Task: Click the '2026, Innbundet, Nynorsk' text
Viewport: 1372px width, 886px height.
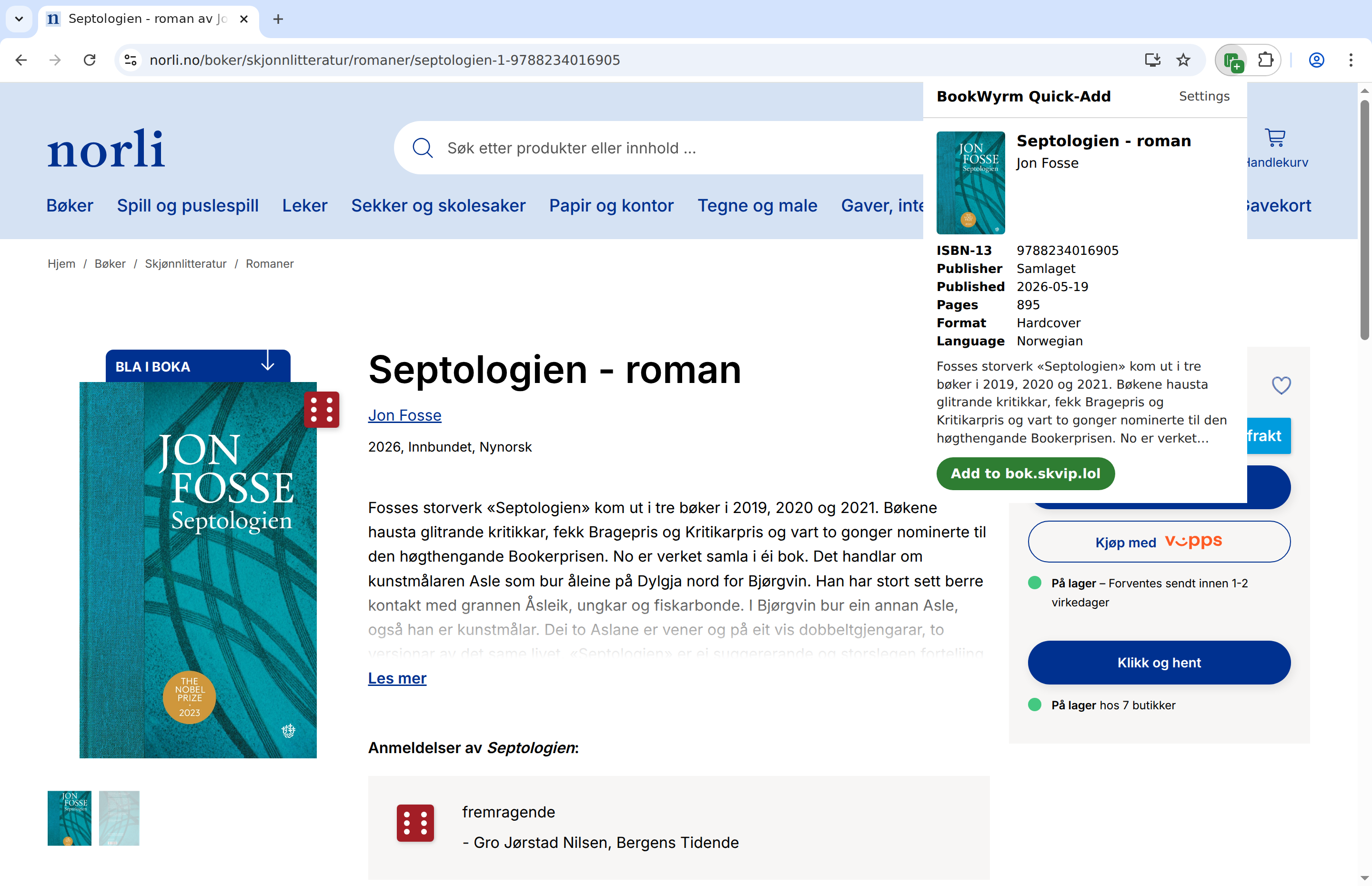Action: point(450,446)
